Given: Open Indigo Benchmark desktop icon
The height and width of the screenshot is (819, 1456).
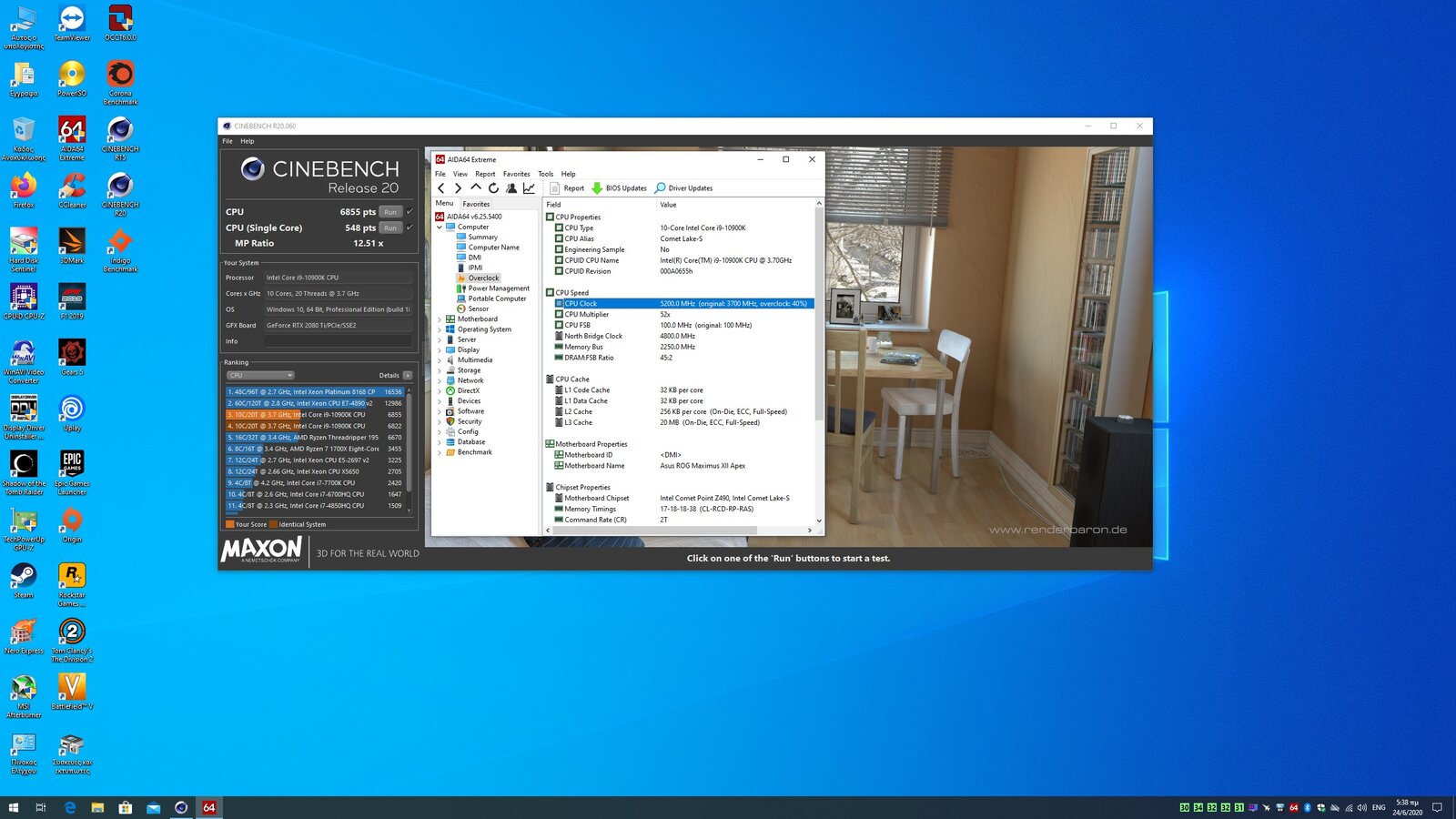Looking at the screenshot, I should point(120,249).
